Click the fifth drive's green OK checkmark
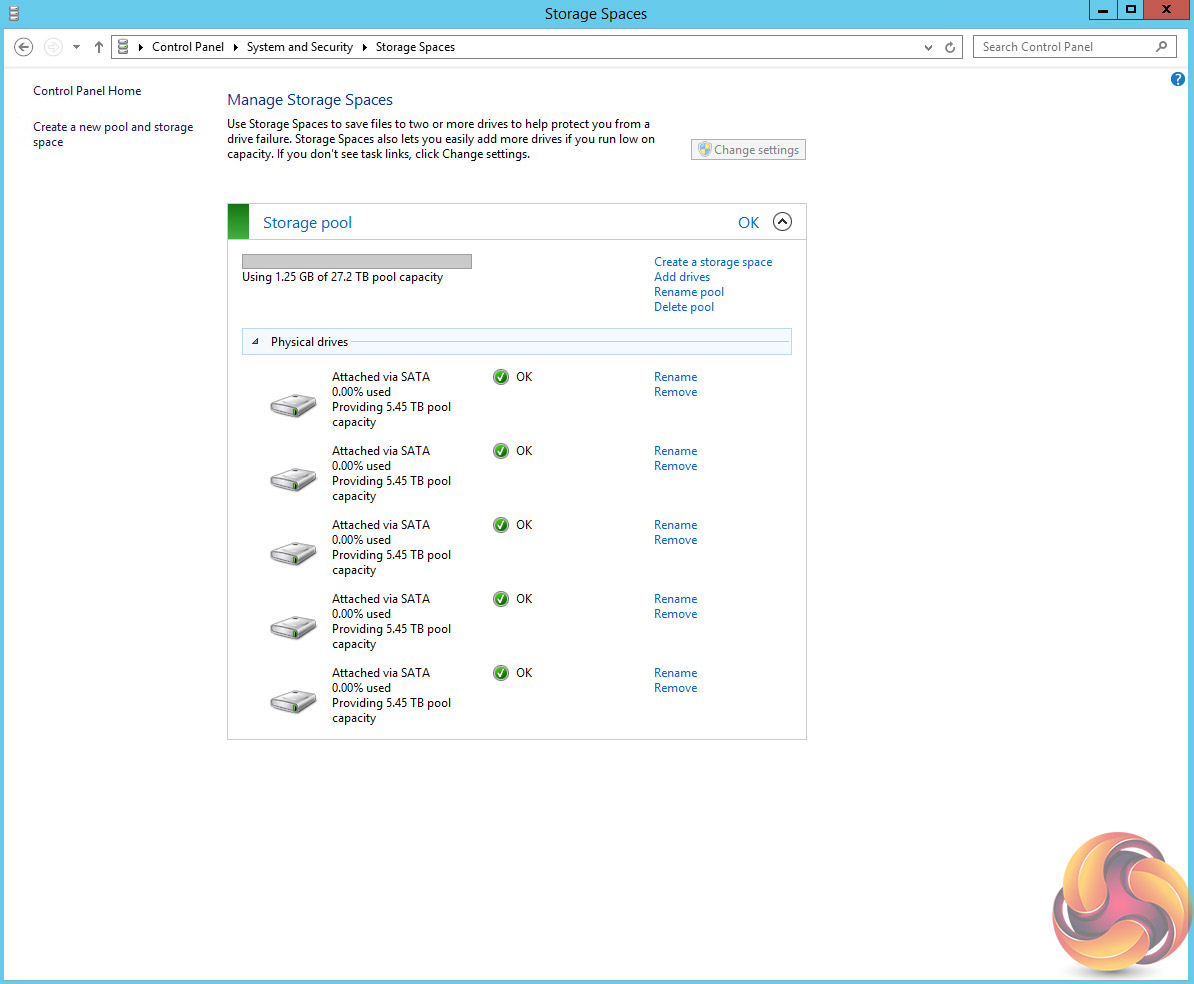Viewport: 1194px width, 984px height. point(500,673)
